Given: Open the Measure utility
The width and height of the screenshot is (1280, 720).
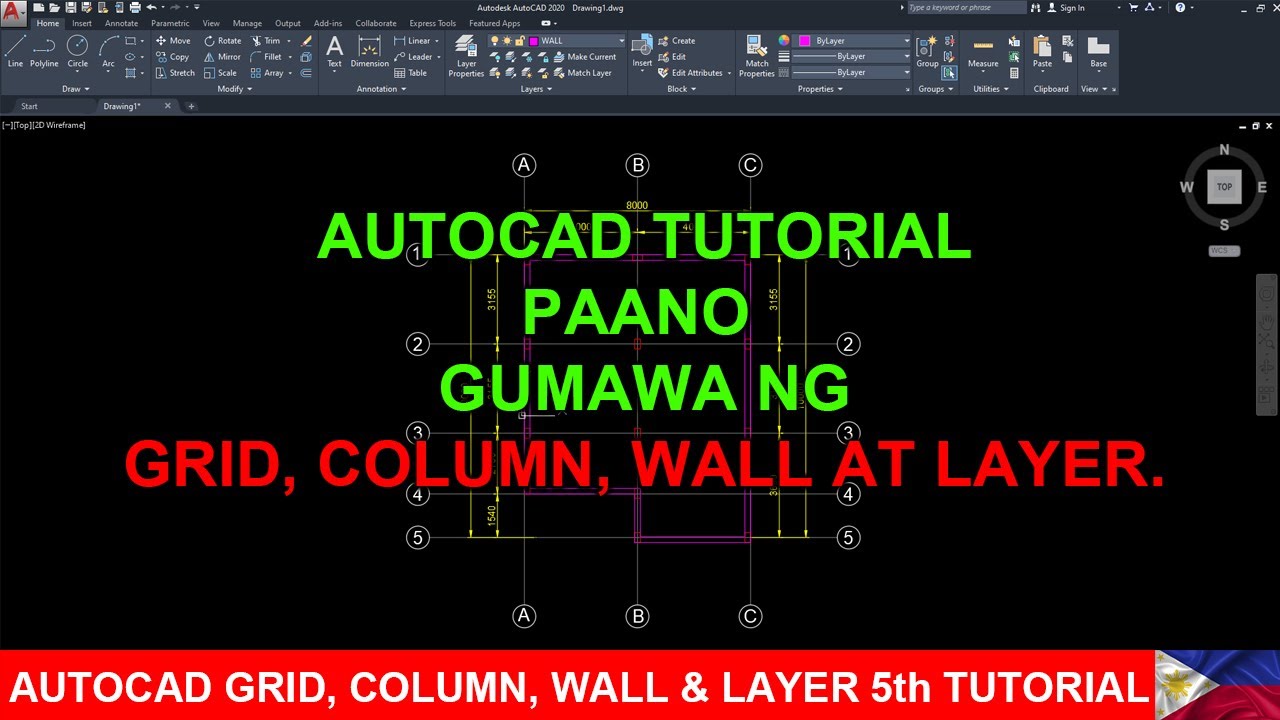Looking at the screenshot, I should click(983, 52).
